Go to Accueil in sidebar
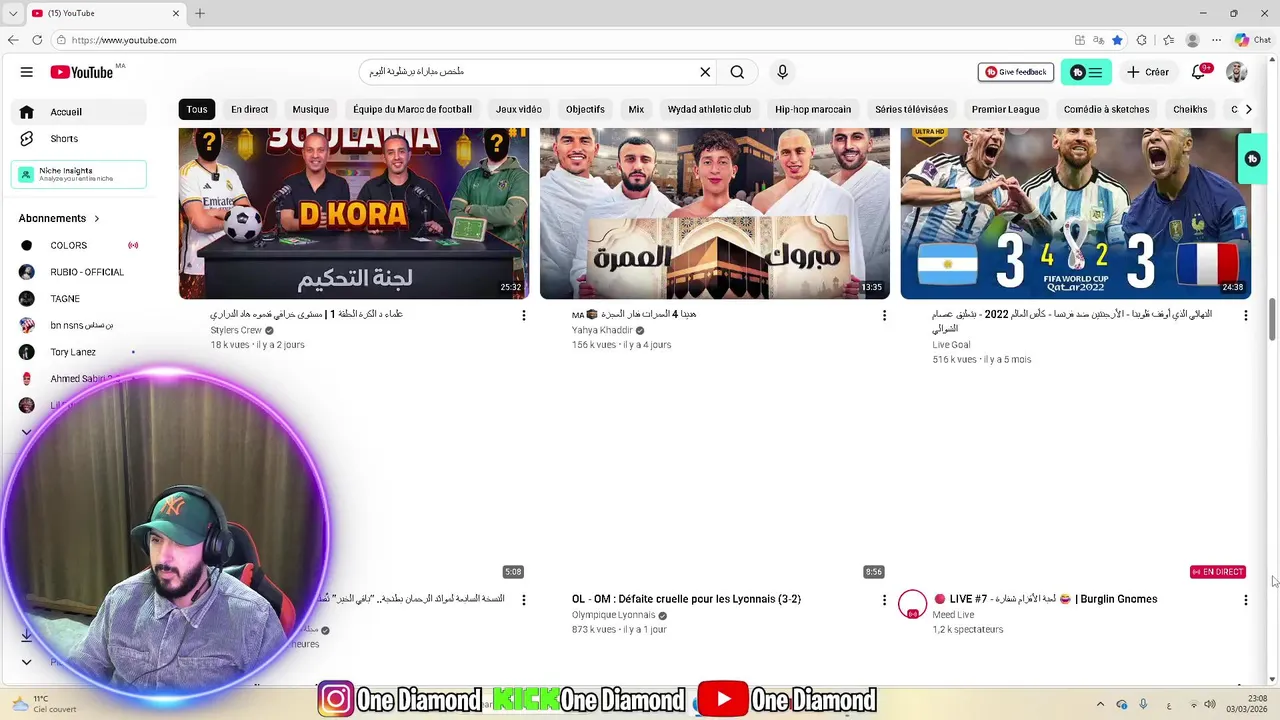This screenshot has width=1280, height=720. point(79,112)
